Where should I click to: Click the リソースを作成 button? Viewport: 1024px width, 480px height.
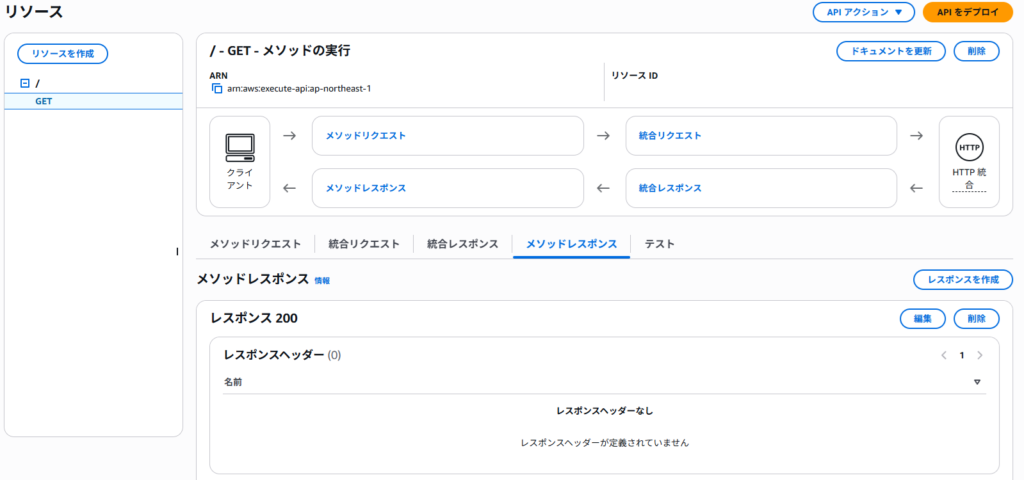(x=62, y=54)
